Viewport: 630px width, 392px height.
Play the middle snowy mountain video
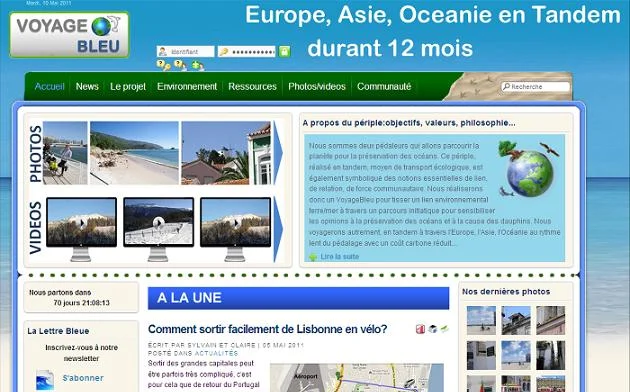click(158, 222)
